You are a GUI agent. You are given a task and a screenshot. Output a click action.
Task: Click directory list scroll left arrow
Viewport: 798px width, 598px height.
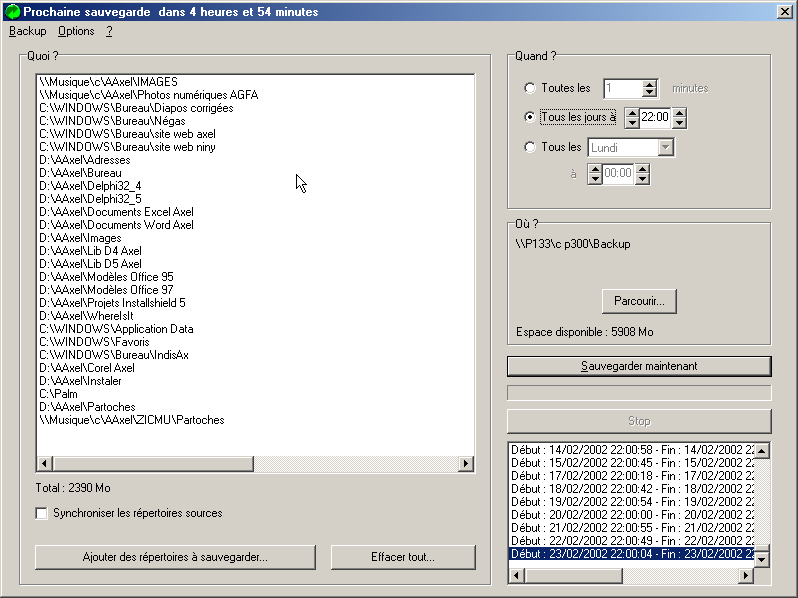[44, 464]
